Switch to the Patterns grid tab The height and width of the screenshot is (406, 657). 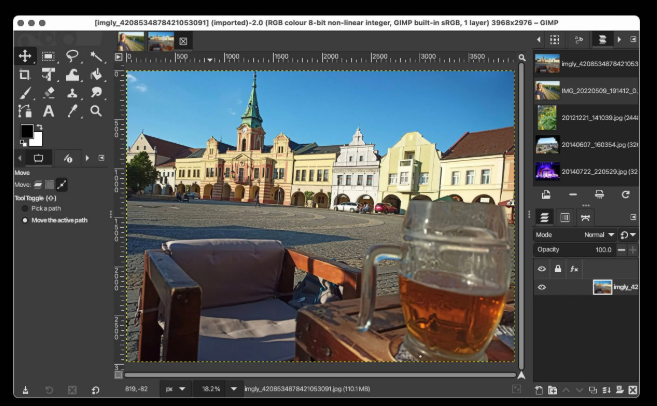point(554,39)
